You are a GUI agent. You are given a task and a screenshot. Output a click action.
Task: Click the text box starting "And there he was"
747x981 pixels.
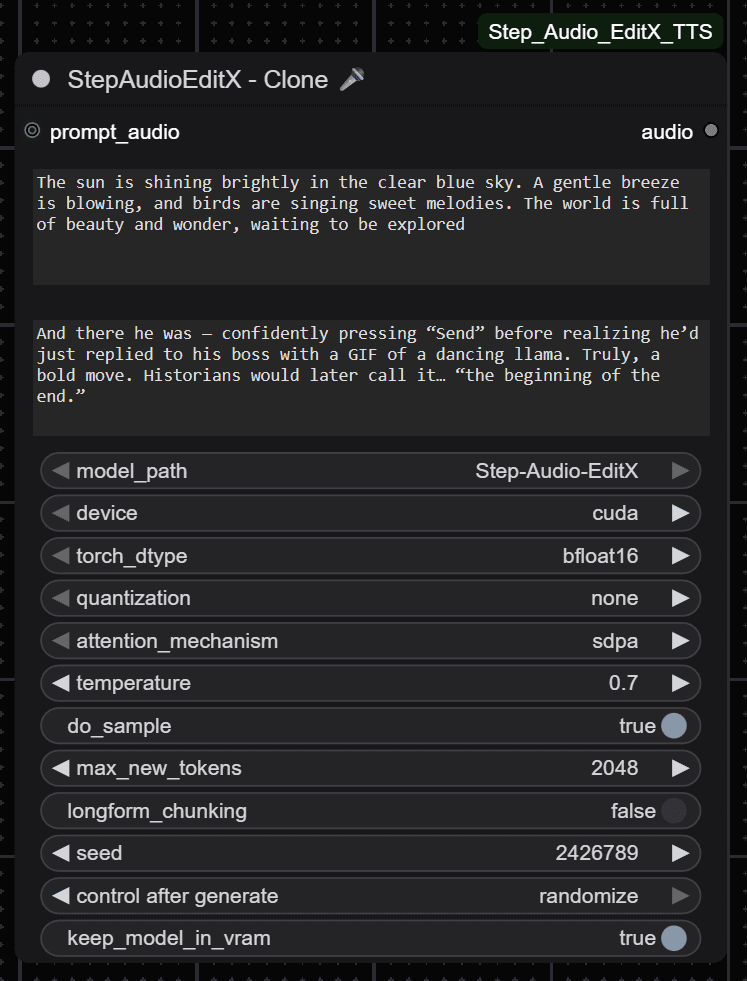371,378
